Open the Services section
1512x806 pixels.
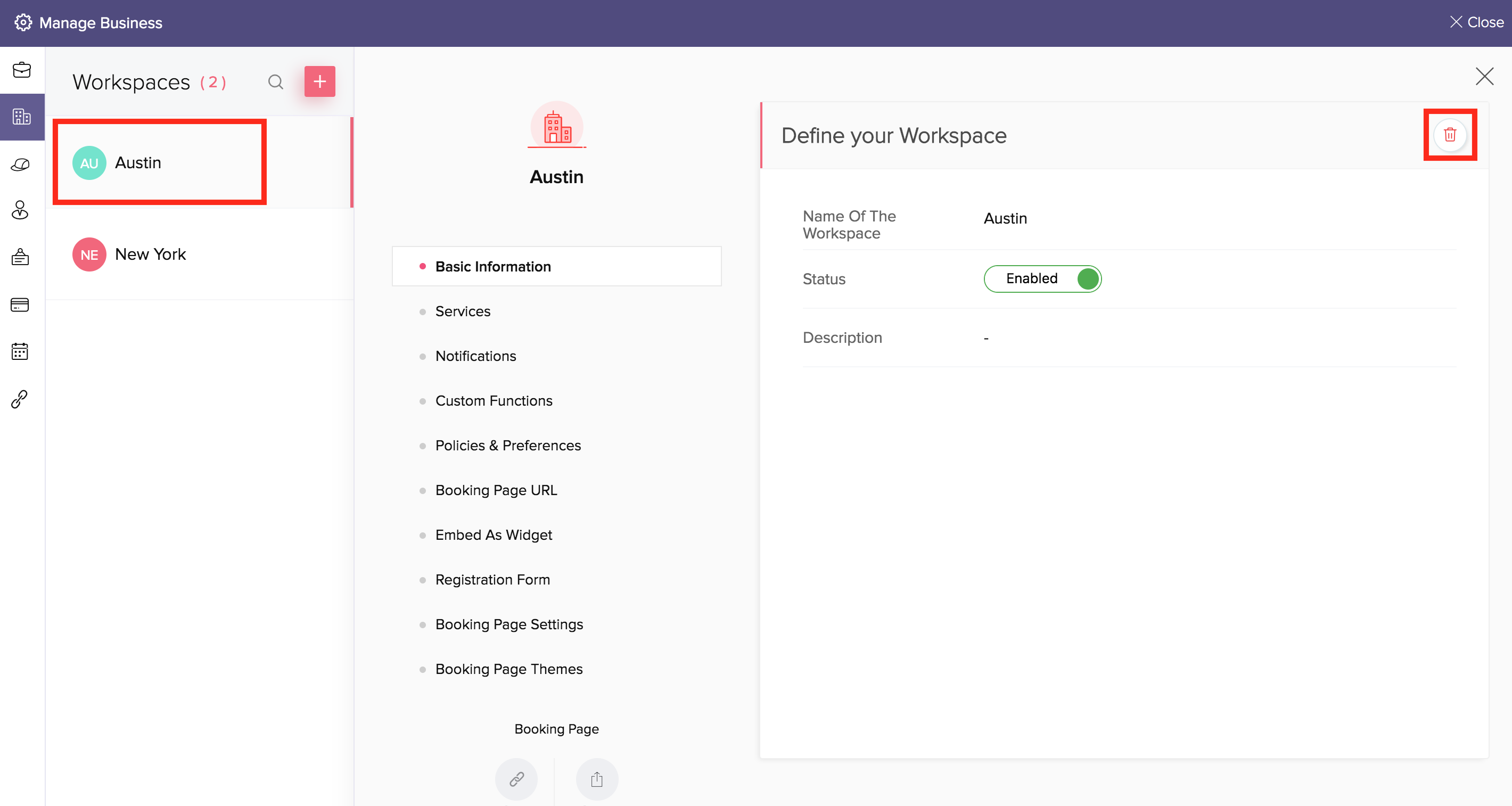click(463, 311)
